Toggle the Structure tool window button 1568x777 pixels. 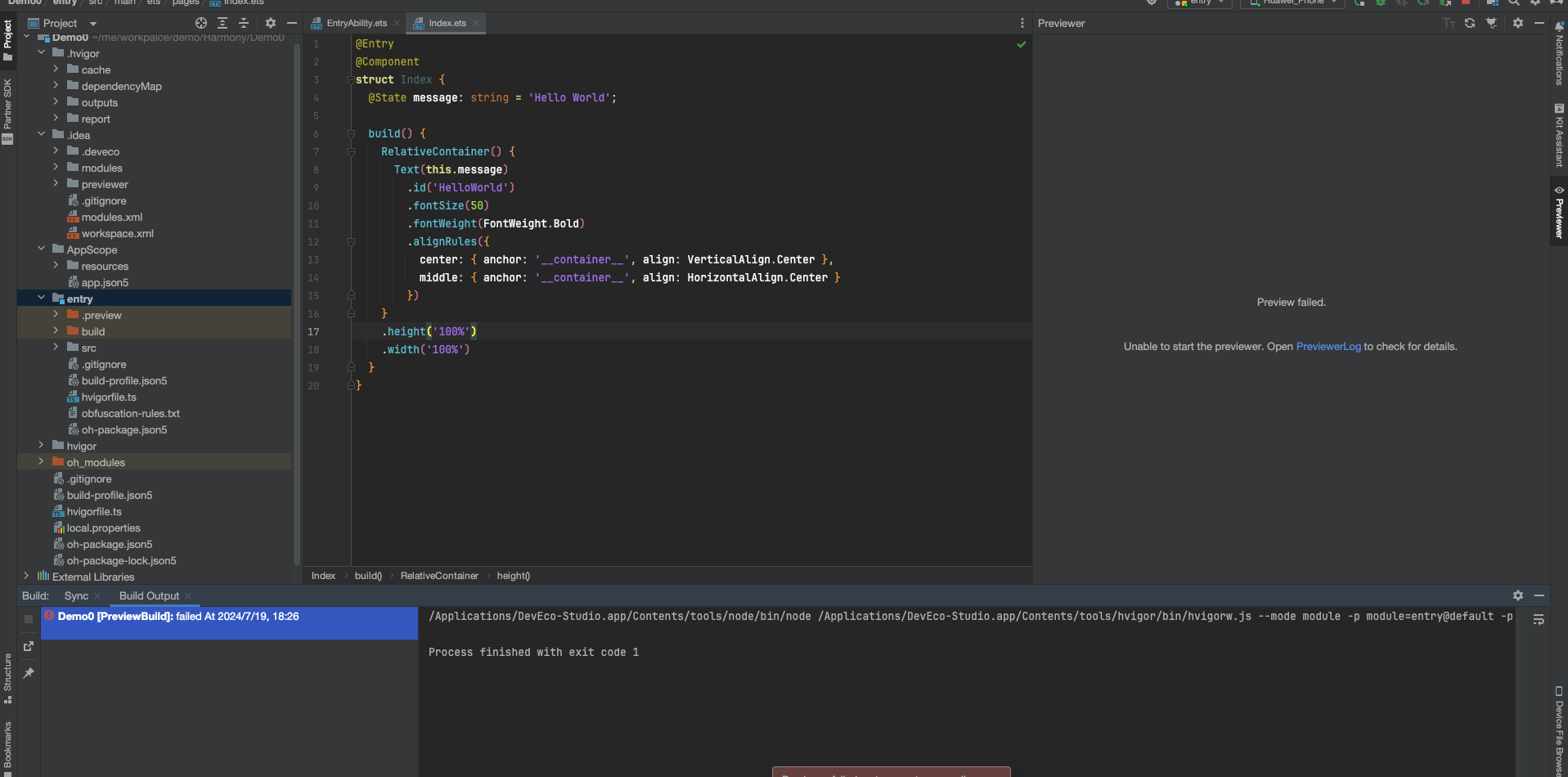coord(7,679)
